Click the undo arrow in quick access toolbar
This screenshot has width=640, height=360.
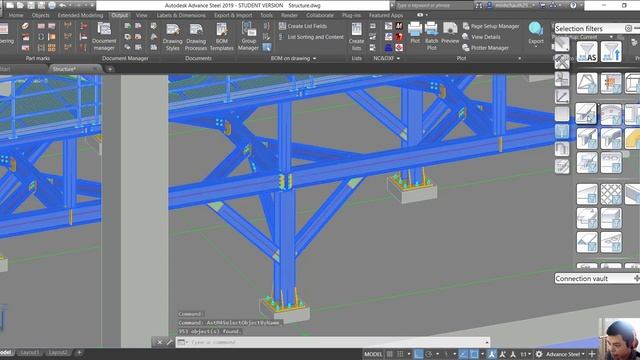click(63, 5)
